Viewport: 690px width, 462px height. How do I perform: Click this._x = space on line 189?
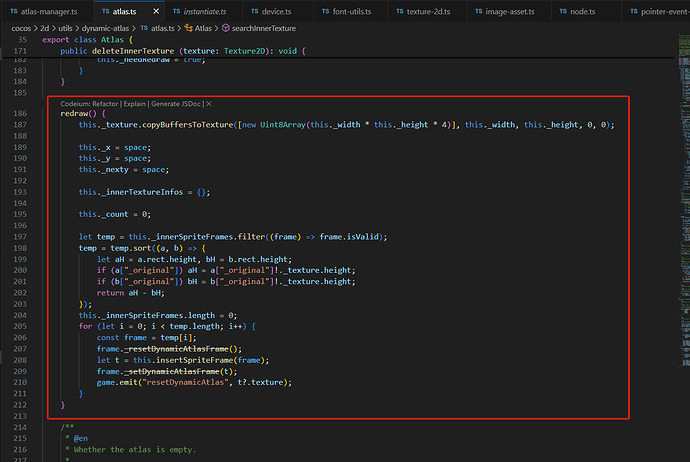[x=115, y=147]
